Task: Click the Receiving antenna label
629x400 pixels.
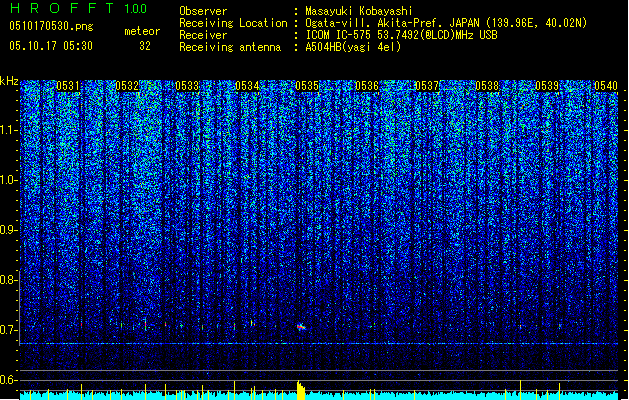Action: tap(230, 47)
